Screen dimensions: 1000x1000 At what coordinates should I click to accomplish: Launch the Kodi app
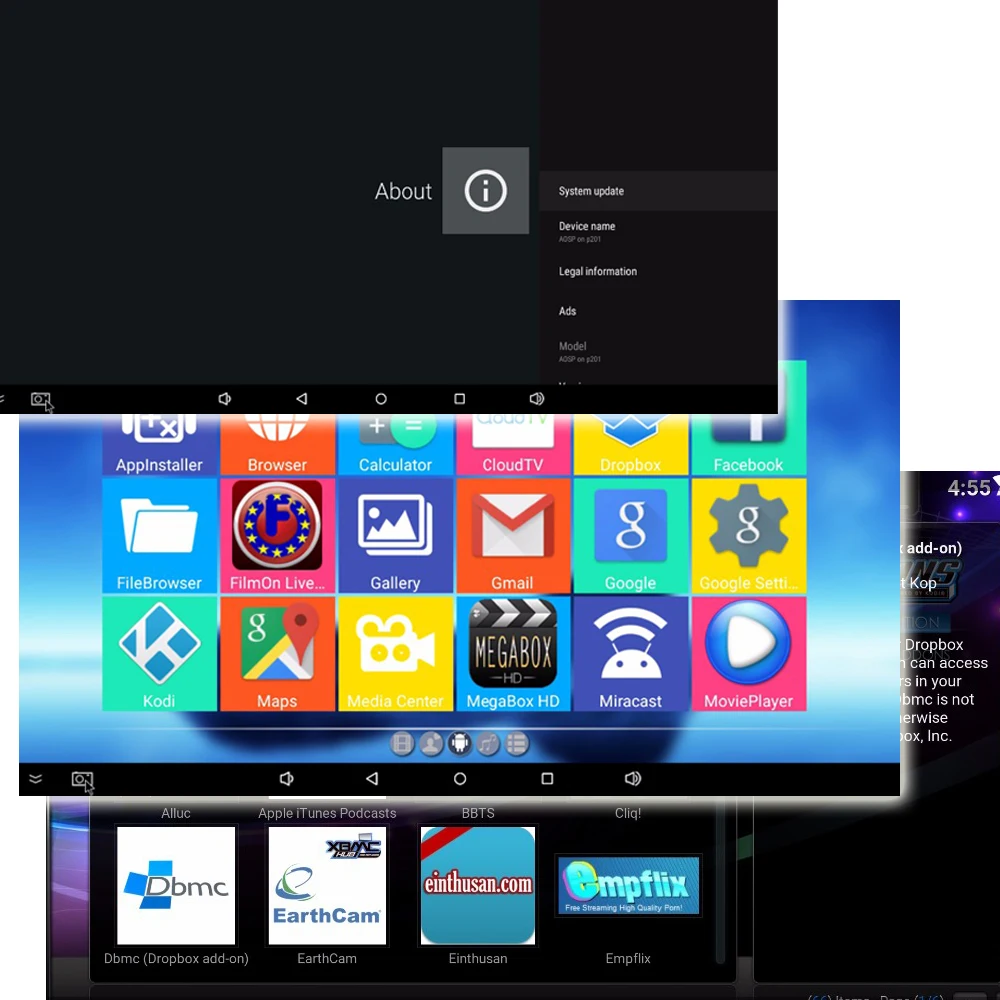159,654
